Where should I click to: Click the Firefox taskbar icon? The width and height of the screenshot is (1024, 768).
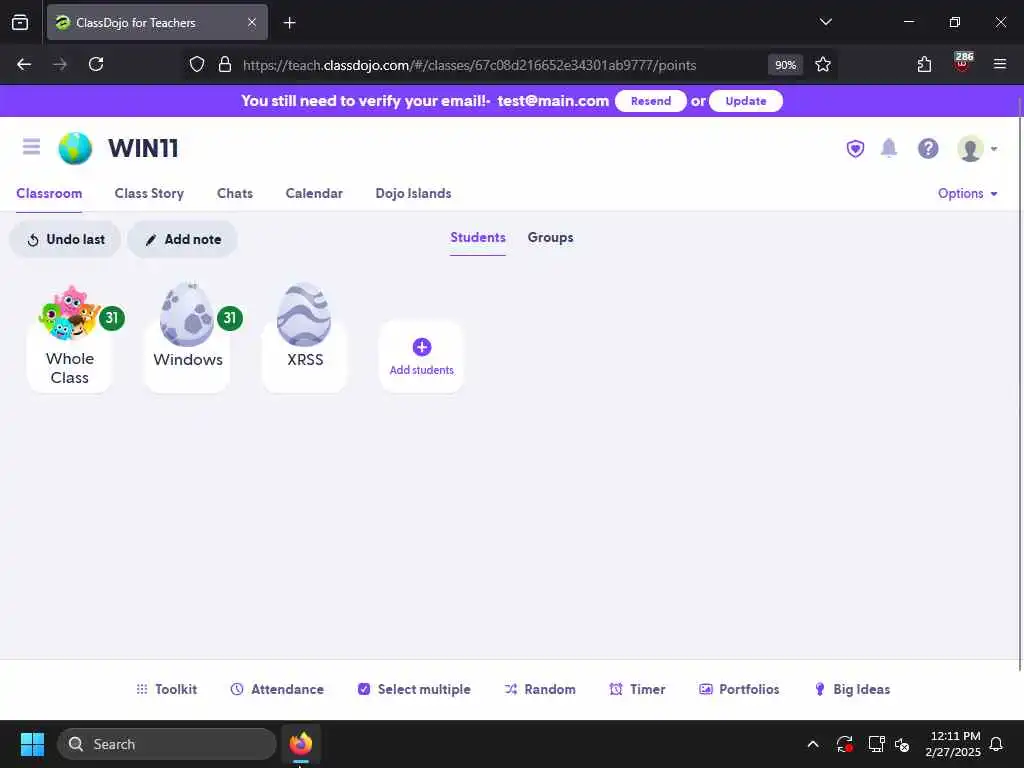tap(301, 744)
